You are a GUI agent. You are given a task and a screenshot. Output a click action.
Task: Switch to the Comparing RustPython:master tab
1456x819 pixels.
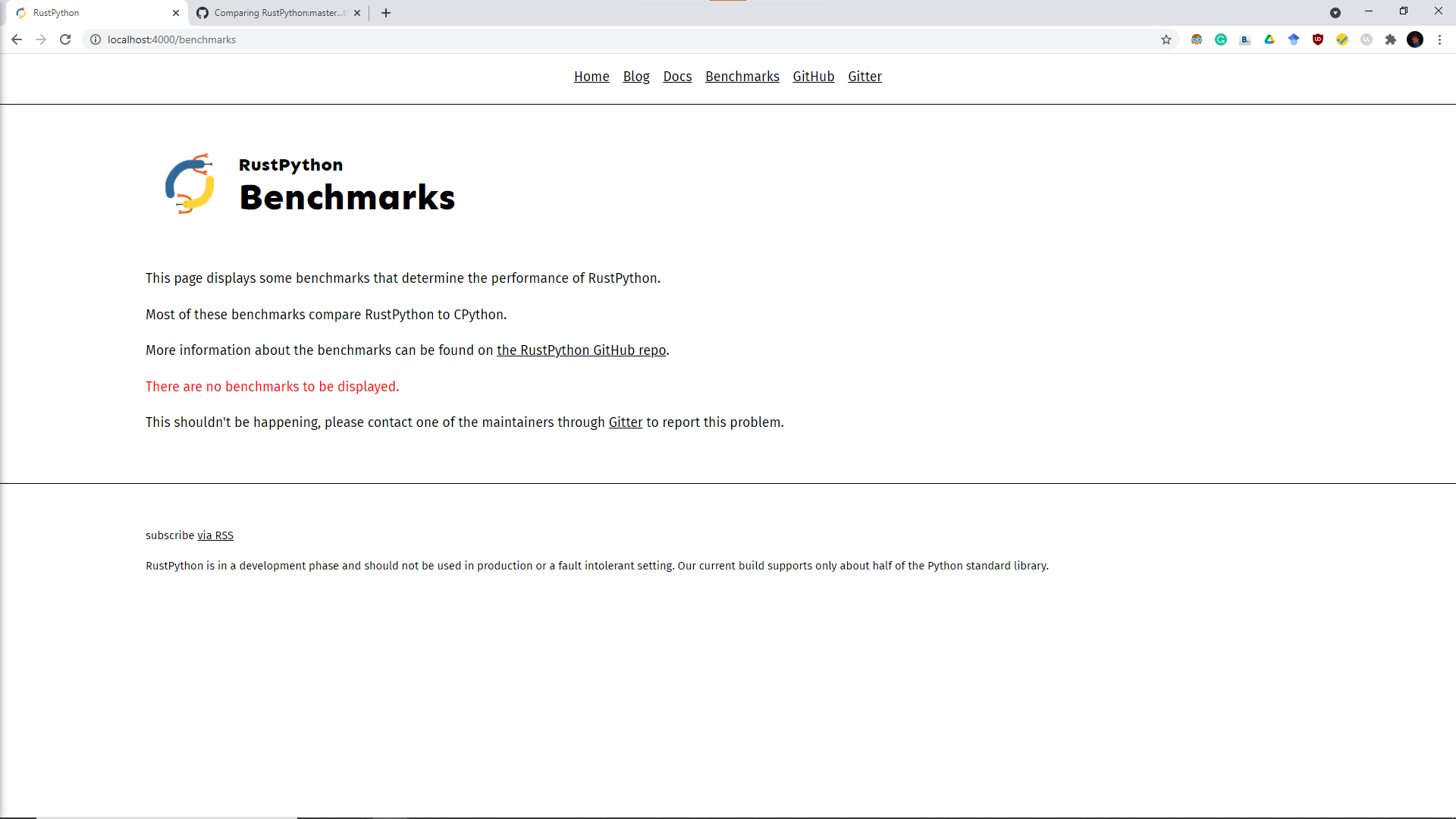click(x=279, y=13)
